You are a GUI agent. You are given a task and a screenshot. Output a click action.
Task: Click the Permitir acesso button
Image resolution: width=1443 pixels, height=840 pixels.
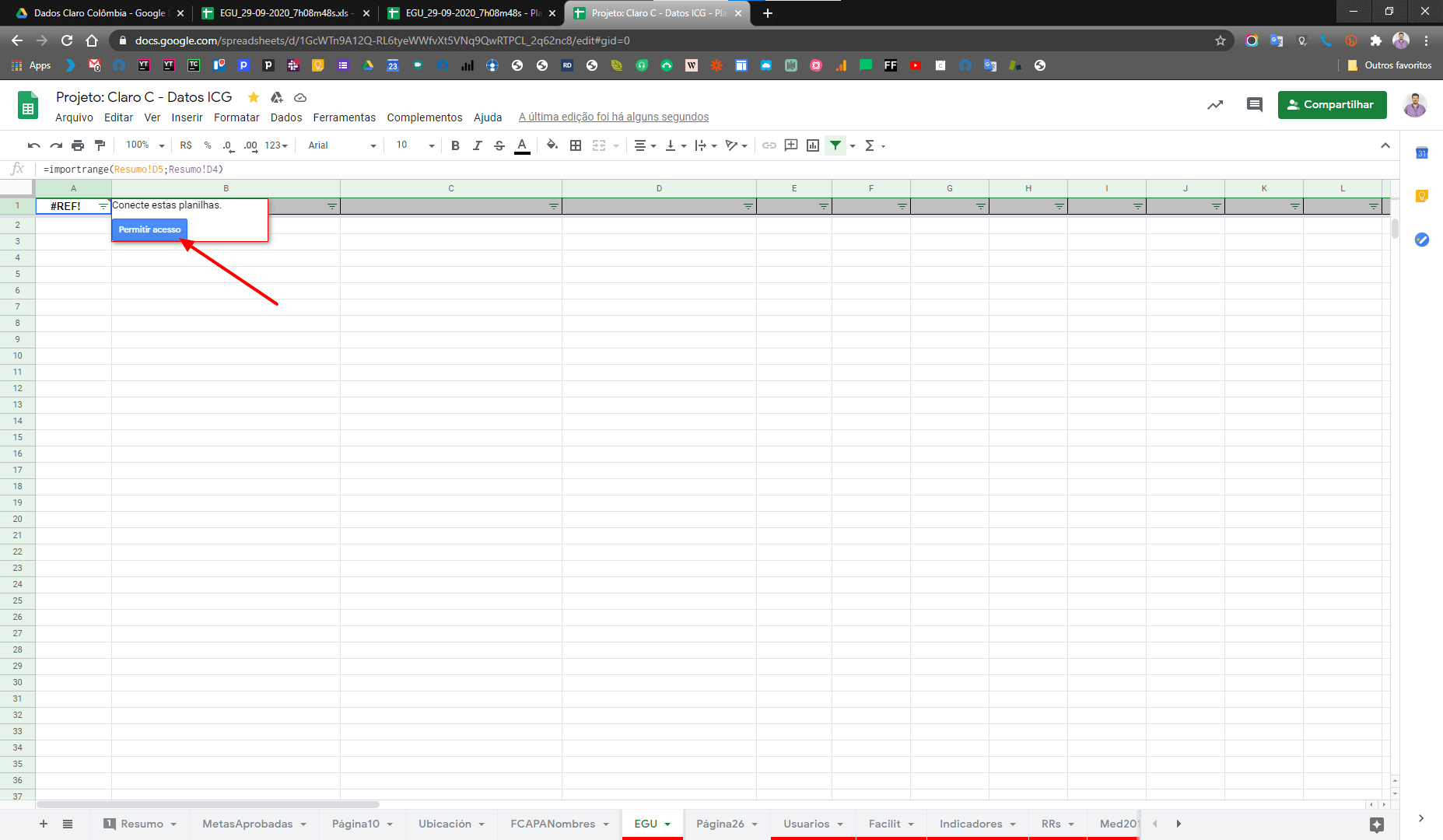coord(149,229)
